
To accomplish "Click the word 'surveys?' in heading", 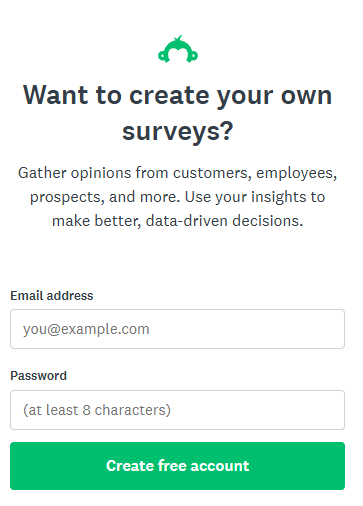I will click(178, 132).
